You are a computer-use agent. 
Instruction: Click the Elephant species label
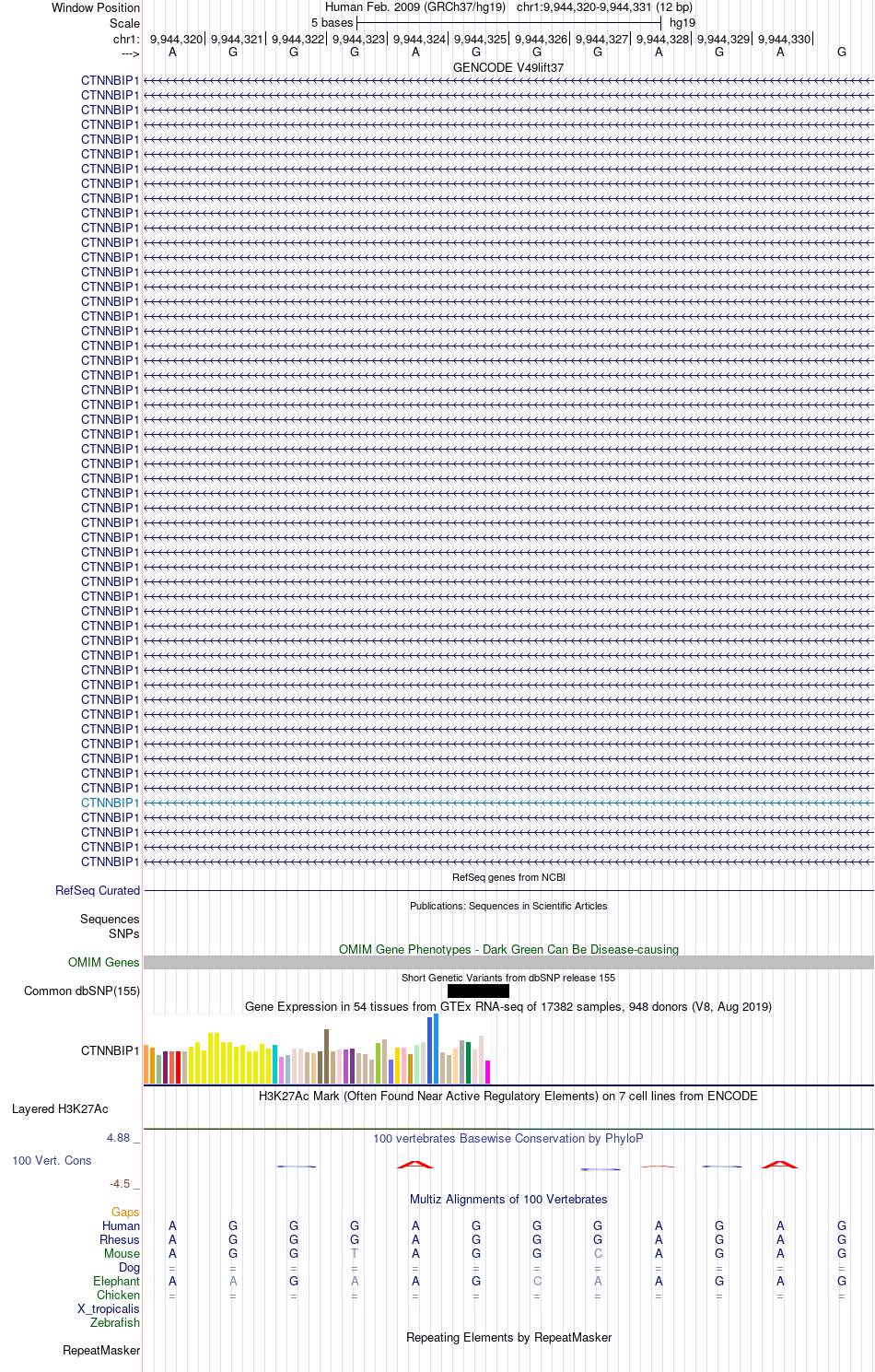click(x=116, y=1281)
